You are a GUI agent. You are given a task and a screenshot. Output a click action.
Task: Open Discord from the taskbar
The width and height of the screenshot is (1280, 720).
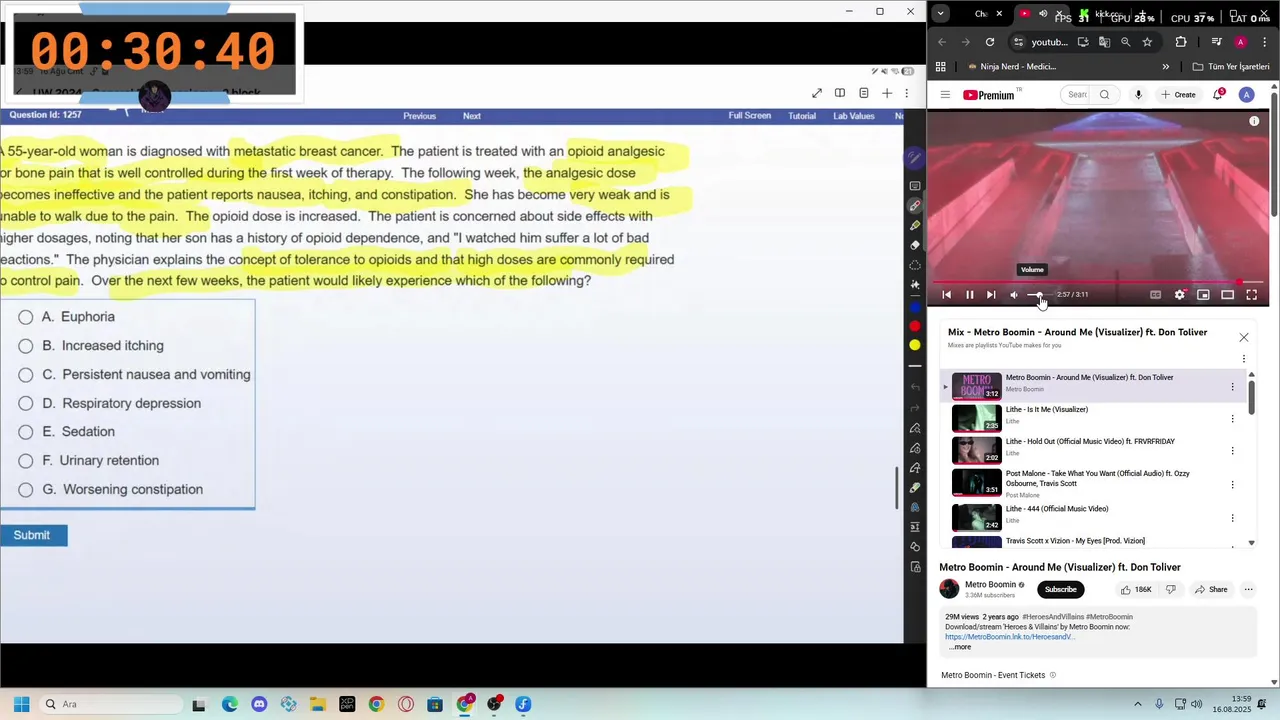click(259, 704)
